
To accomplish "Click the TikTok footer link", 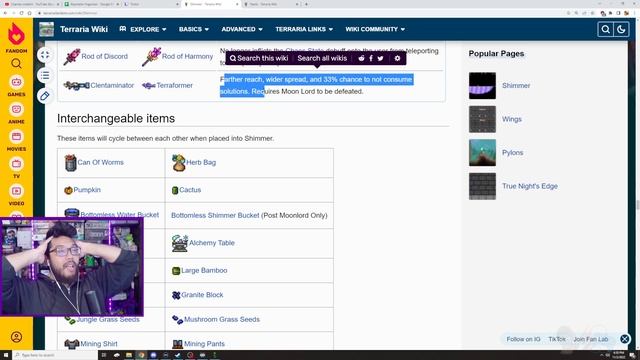I will pos(557,339).
